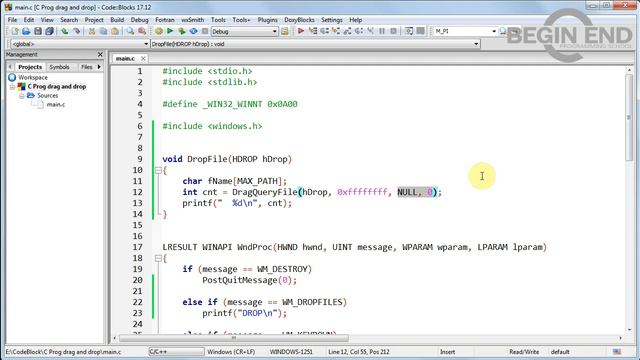
Task: Open target dialog icon beside Debug combo
Action: pos(285,31)
